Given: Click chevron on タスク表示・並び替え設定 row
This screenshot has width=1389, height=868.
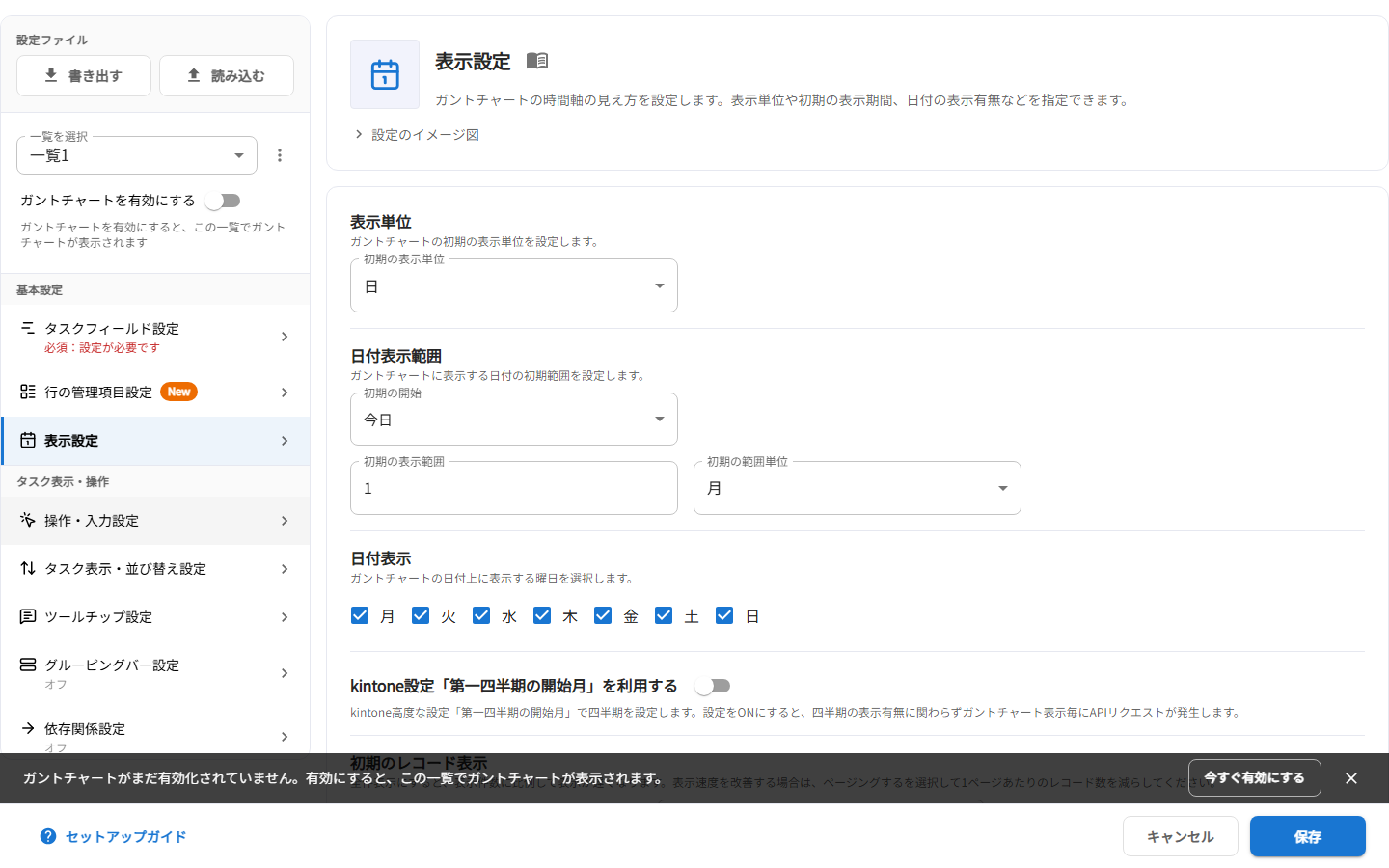Looking at the screenshot, I should (285, 569).
